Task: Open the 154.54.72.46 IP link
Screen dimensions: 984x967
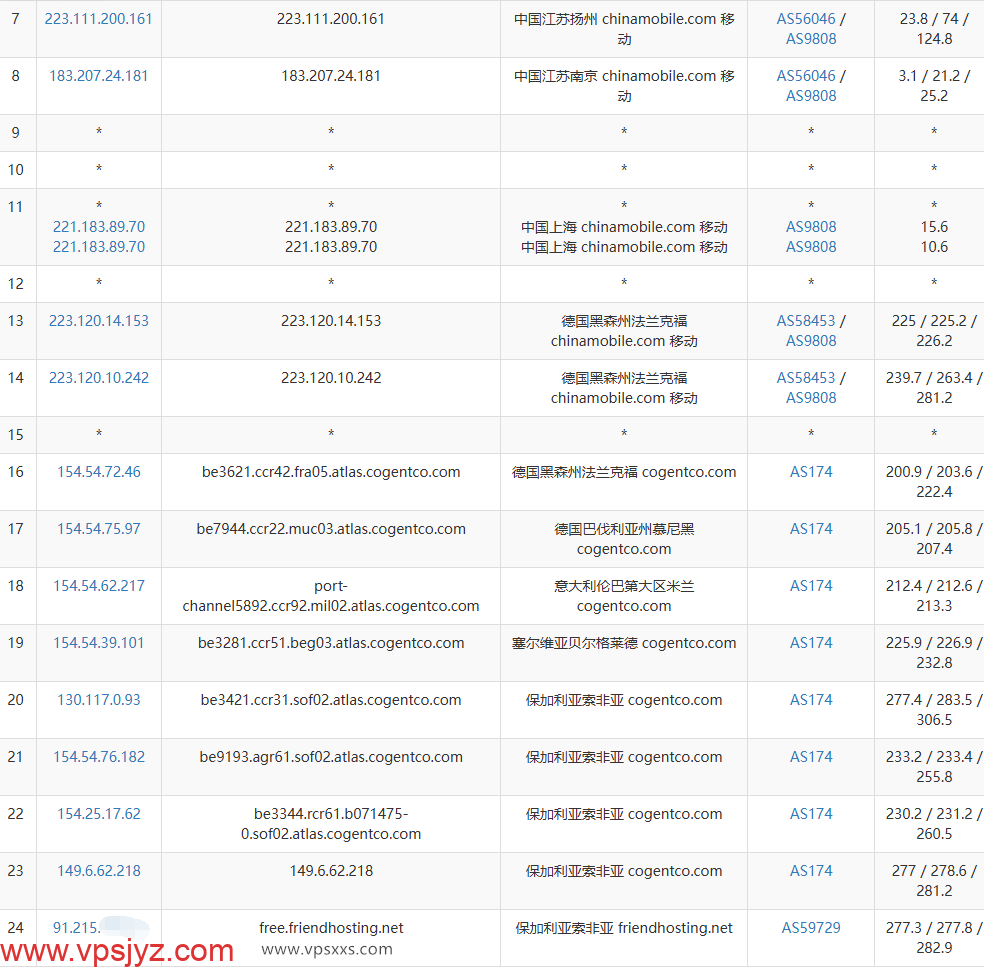Action: click(99, 472)
